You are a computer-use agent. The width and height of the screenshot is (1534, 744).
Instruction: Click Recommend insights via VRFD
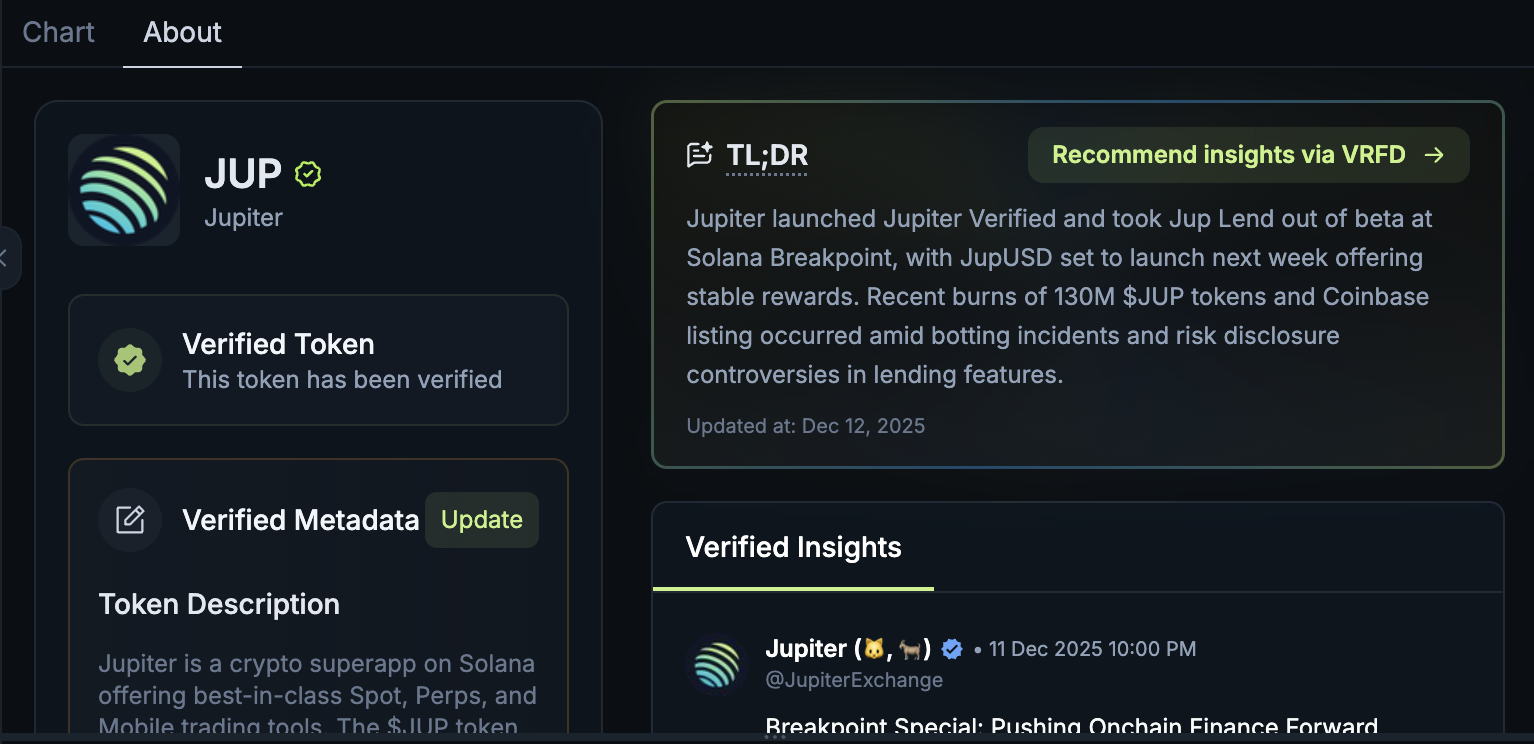1248,155
